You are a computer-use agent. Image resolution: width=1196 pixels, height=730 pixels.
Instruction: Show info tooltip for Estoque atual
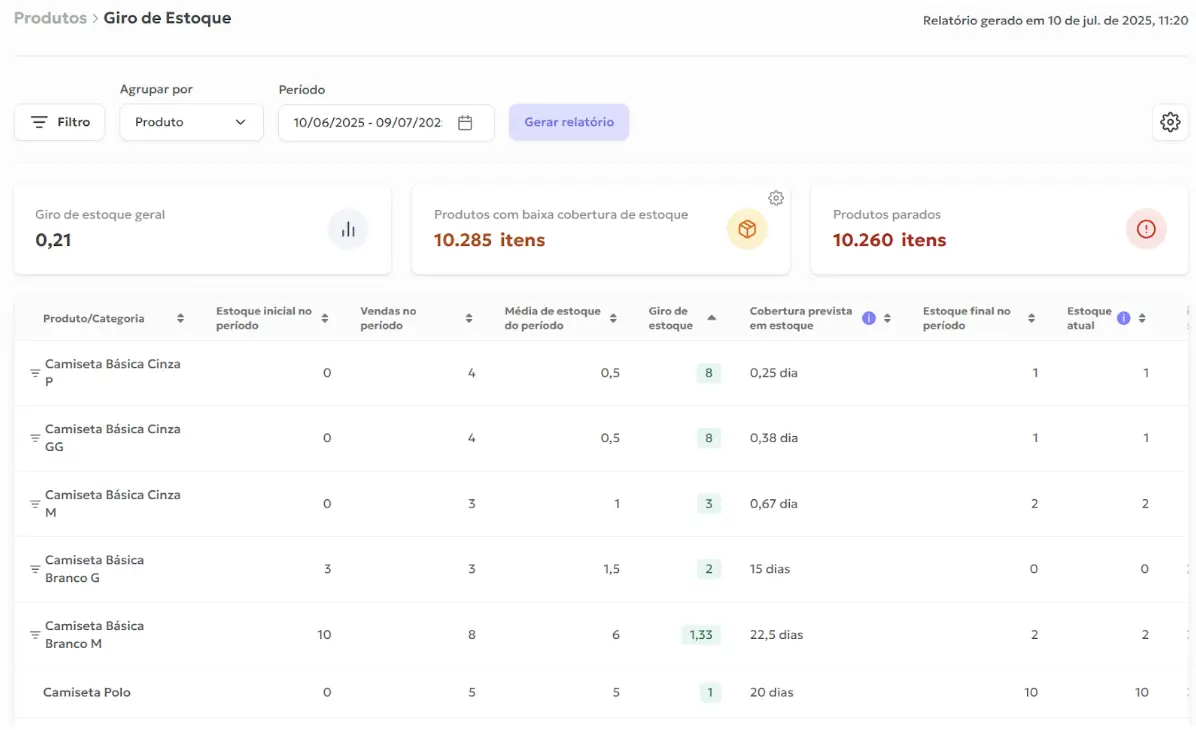coord(1124,318)
